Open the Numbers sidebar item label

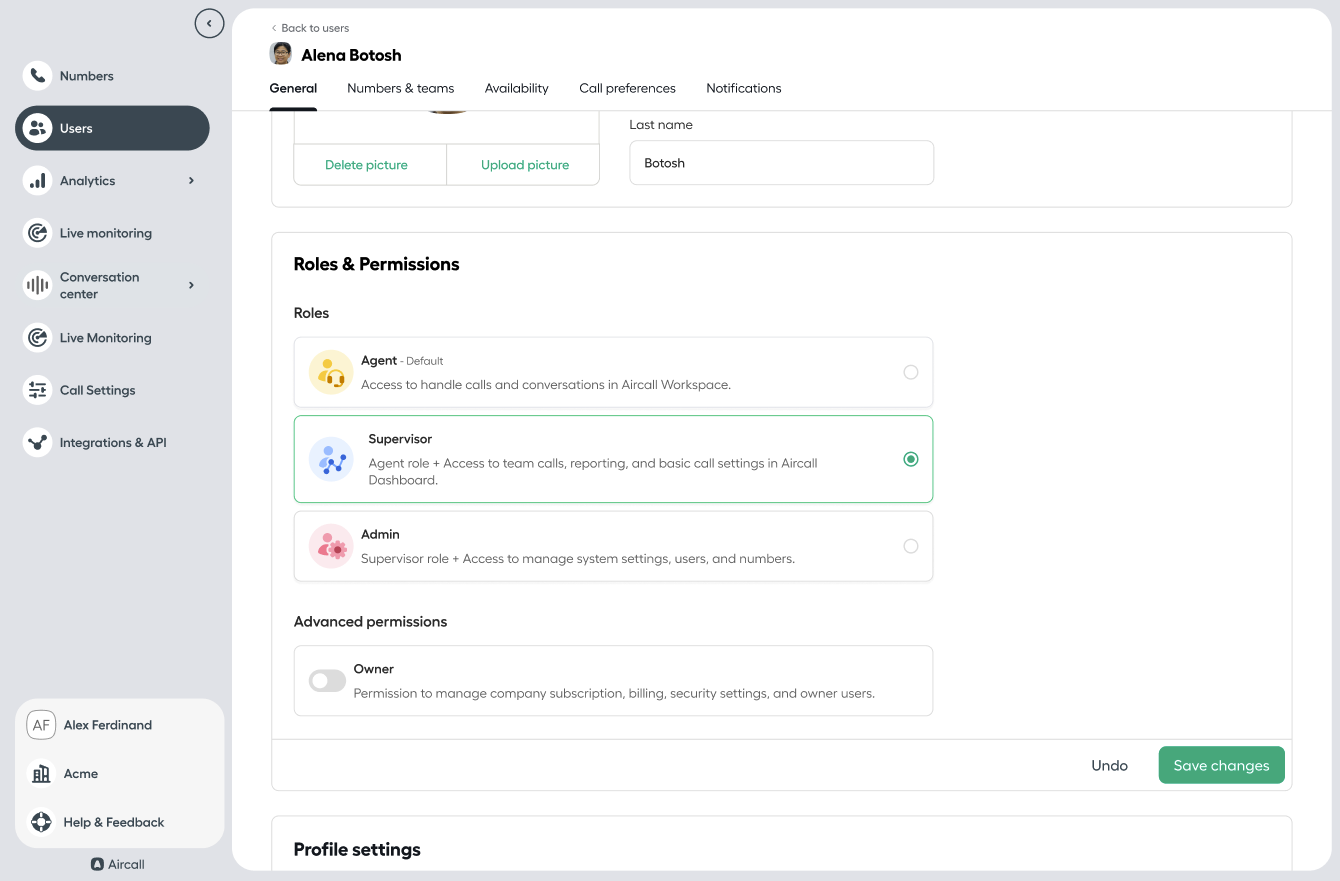87,76
